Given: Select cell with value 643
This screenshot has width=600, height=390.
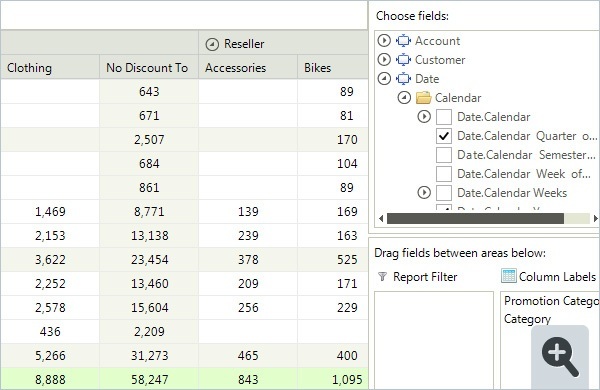Looking at the screenshot, I should pos(149,91).
